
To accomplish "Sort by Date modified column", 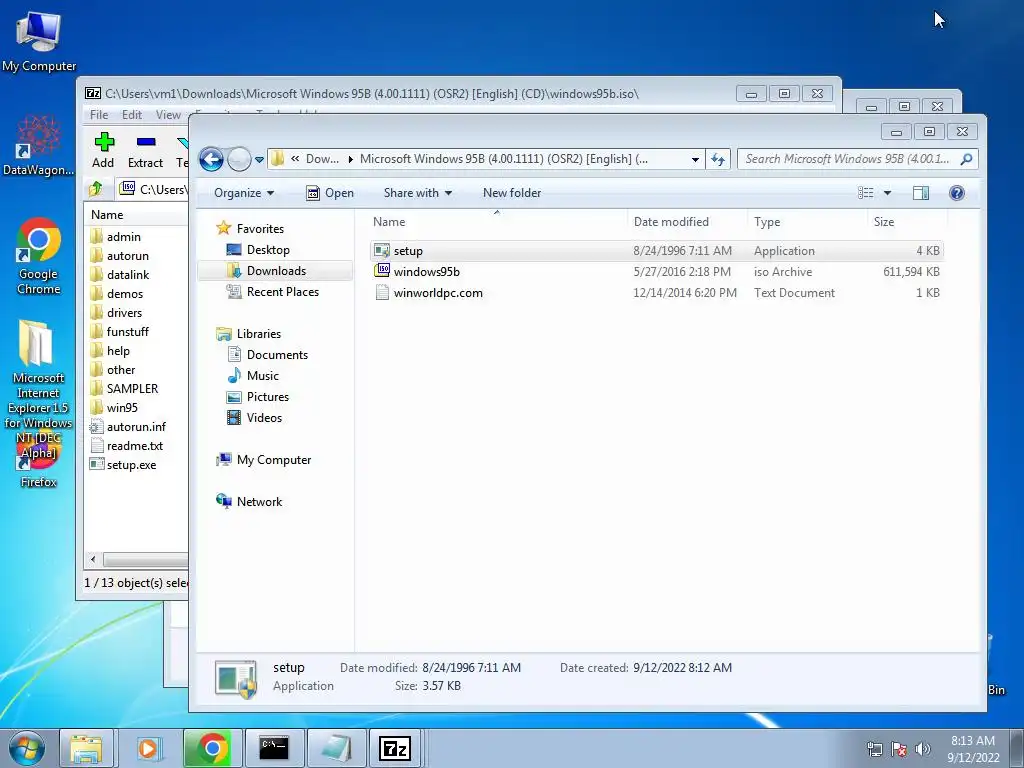I will [687, 222].
